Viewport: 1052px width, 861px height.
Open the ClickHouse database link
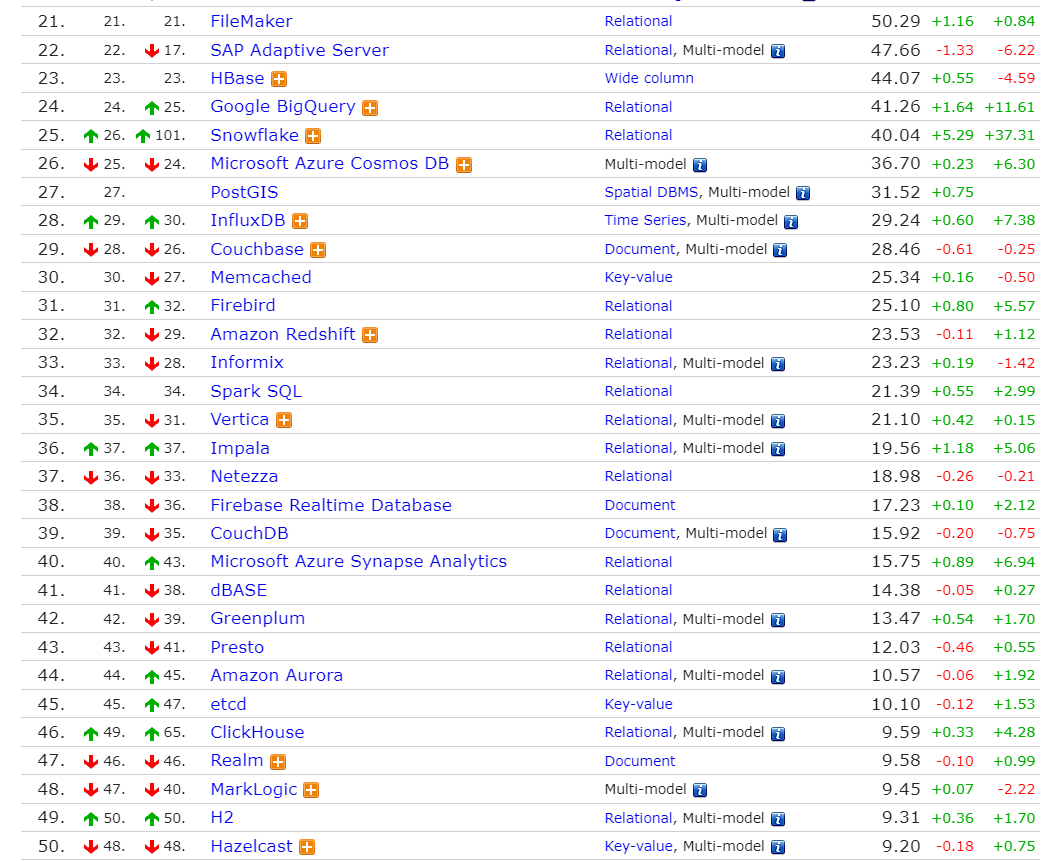[258, 733]
